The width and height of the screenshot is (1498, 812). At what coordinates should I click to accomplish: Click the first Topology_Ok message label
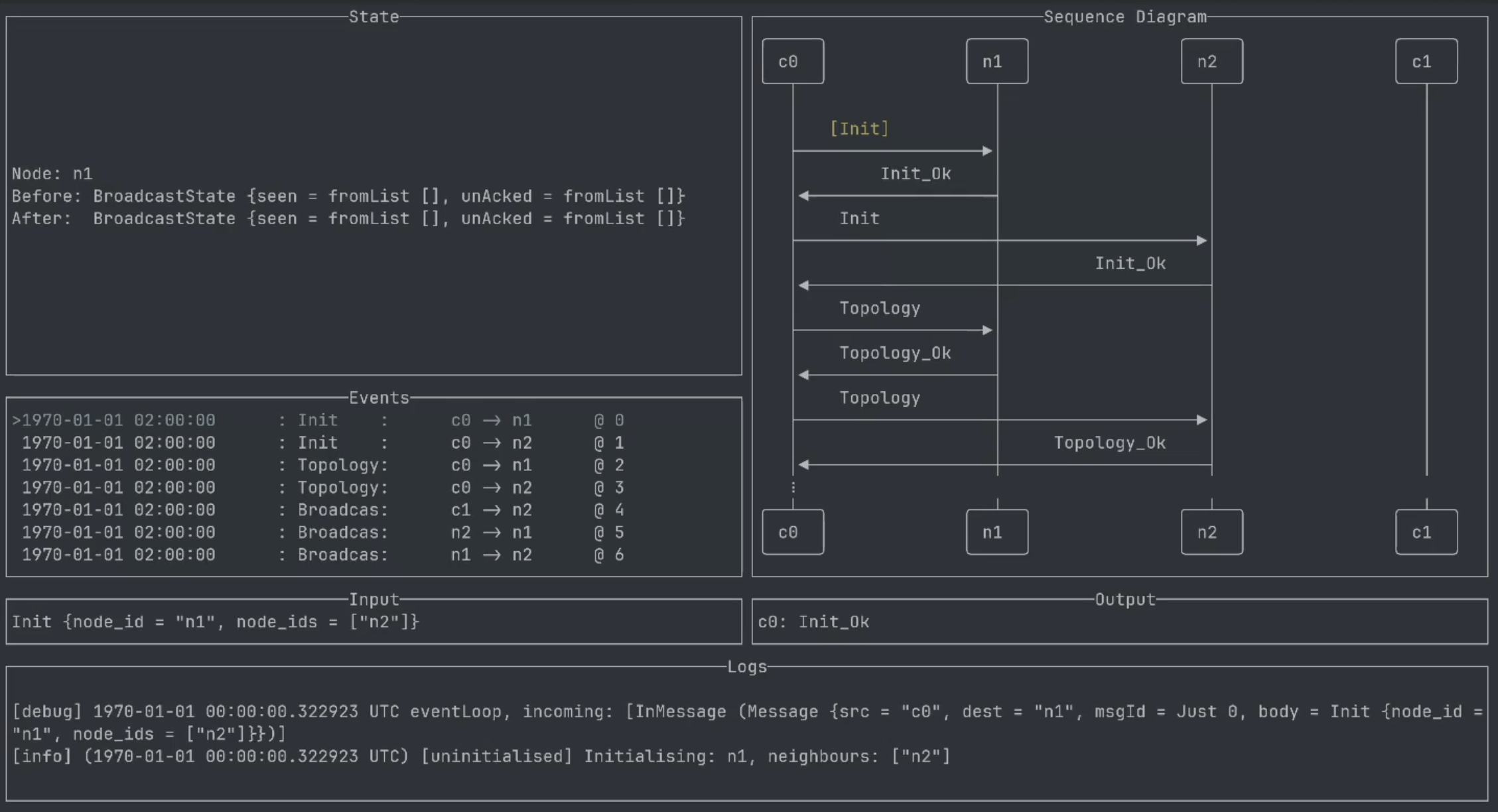coord(895,353)
